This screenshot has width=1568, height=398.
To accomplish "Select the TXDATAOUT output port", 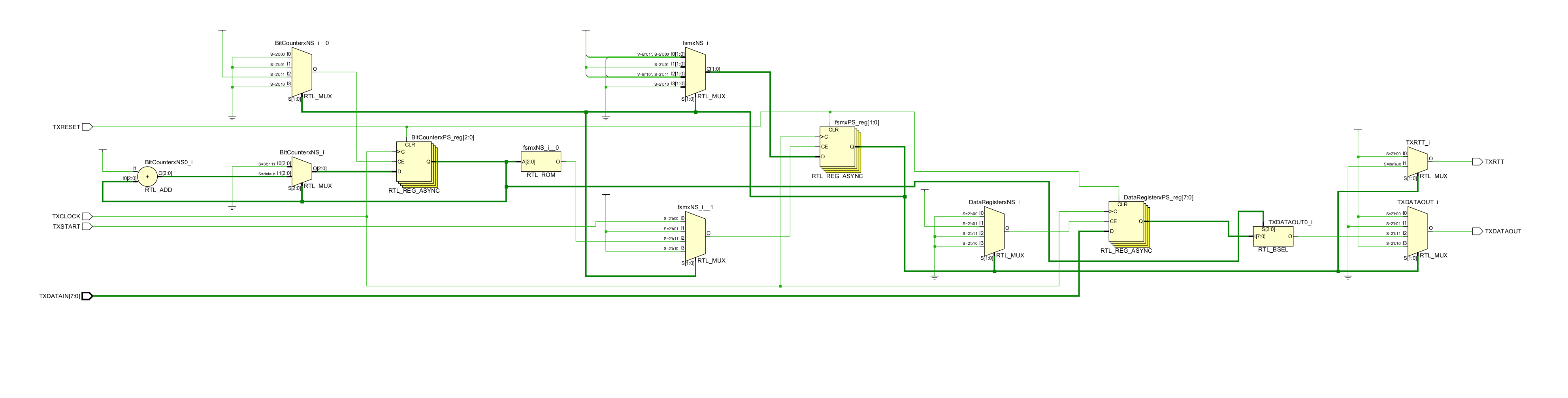I will point(1477,231).
